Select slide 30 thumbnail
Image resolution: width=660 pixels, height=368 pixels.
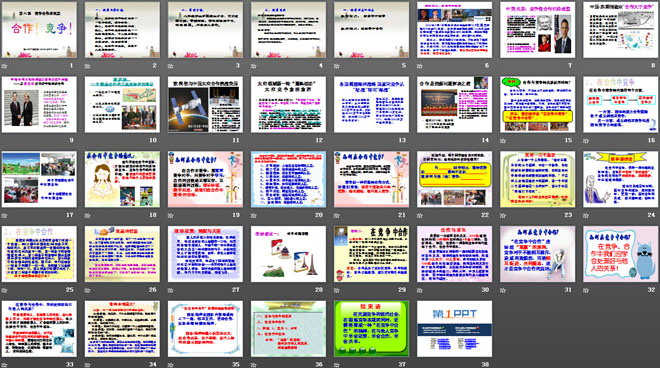point(455,254)
